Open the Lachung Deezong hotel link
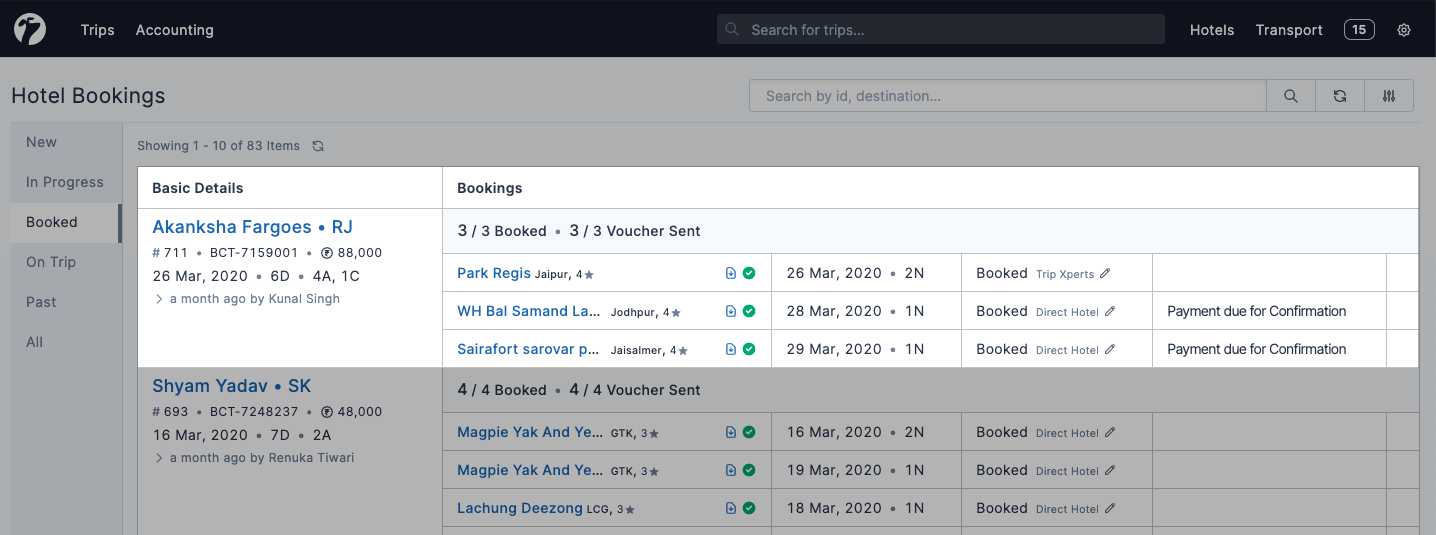The width and height of the screenshot is (1436, 535). [519, 508]
